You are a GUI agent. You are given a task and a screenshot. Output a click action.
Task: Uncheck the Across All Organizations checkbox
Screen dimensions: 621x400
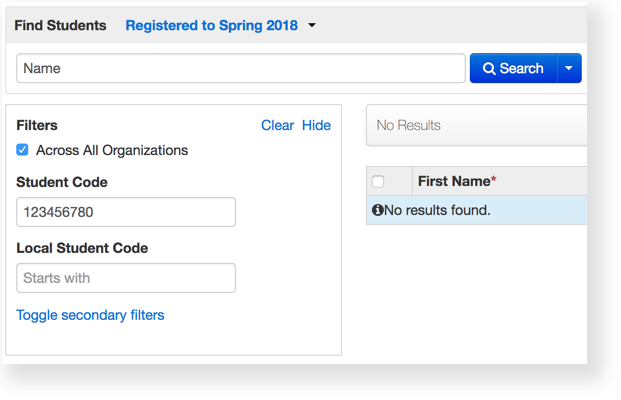(x=23, y=150)
